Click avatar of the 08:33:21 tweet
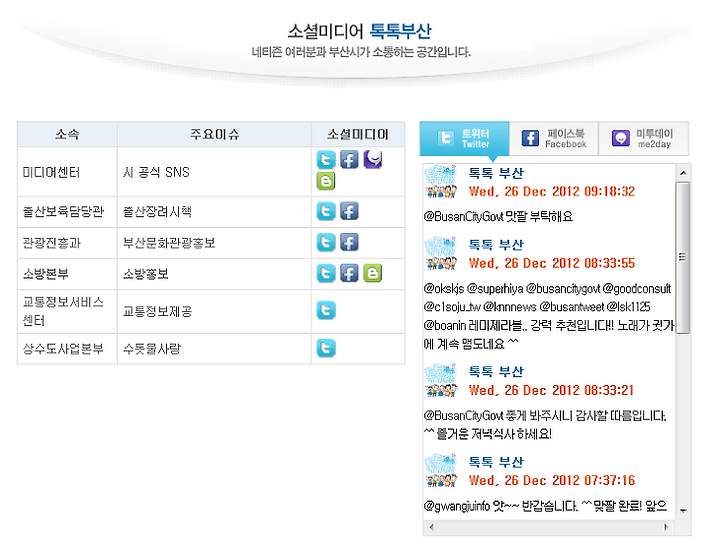720x552 pixels. [441, 380]
